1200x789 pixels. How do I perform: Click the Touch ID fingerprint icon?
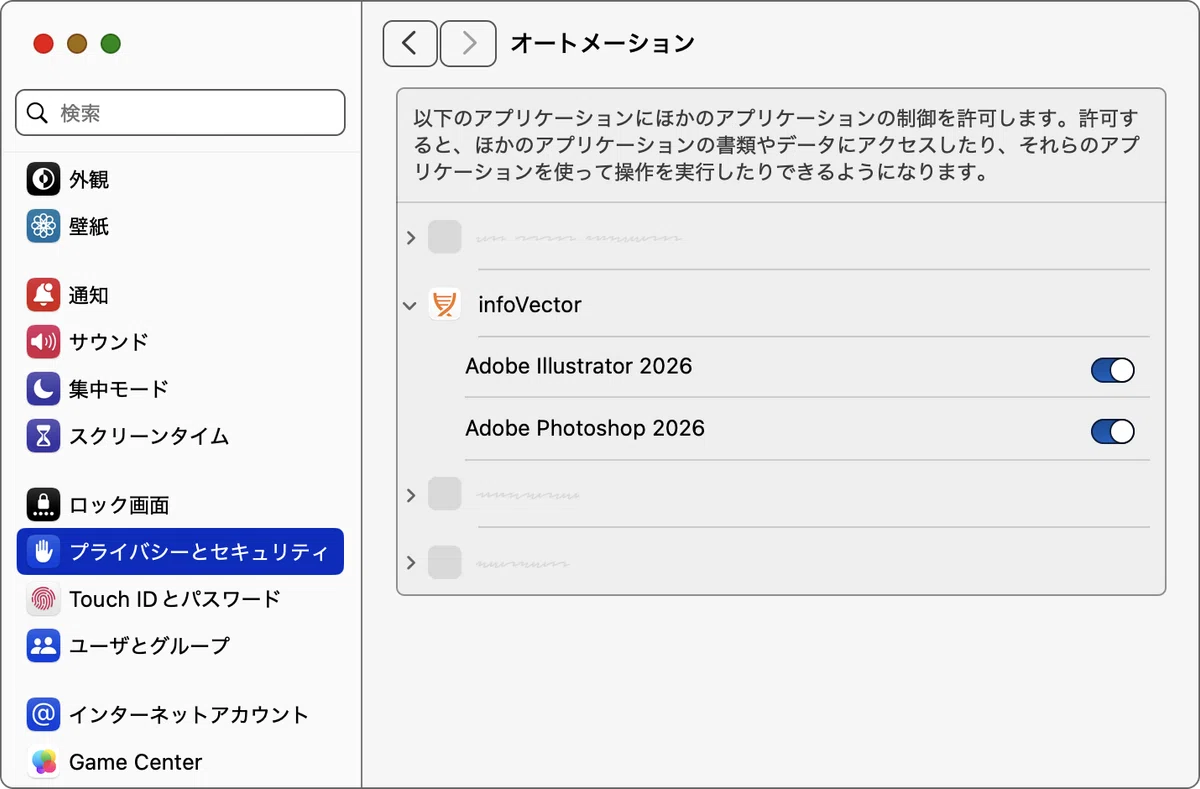click(x=43, y=599)
